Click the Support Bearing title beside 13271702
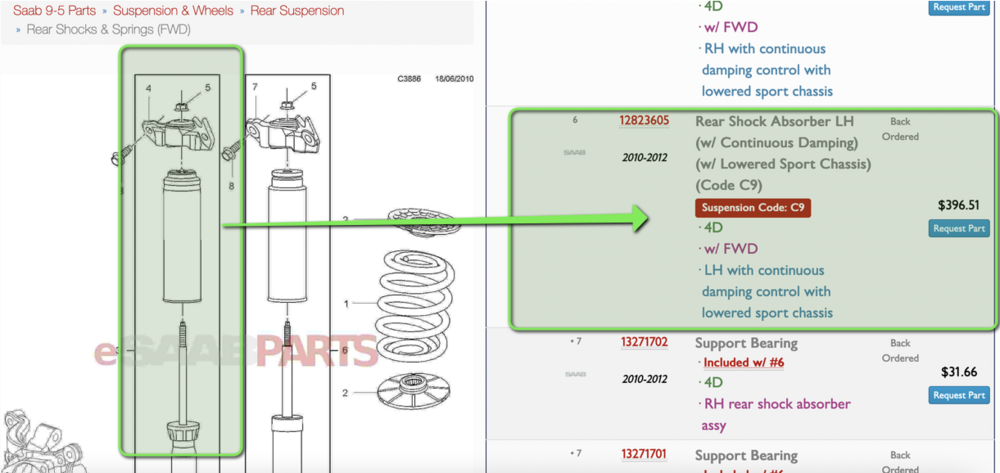This screenshot has height=473, width=1000. pos(746,343)
